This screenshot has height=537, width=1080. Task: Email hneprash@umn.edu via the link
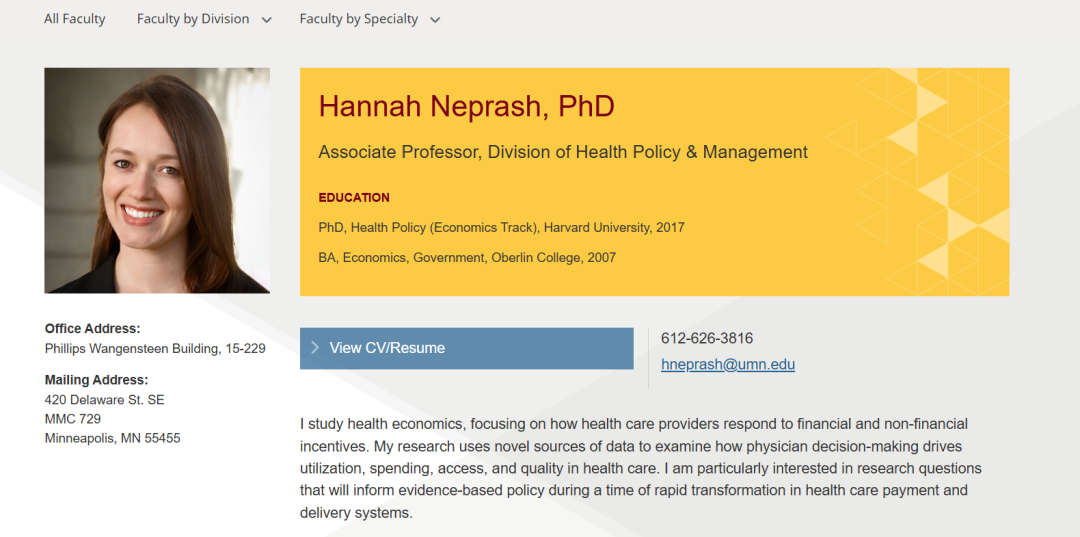pyautogui.click(x=727, y=365)
